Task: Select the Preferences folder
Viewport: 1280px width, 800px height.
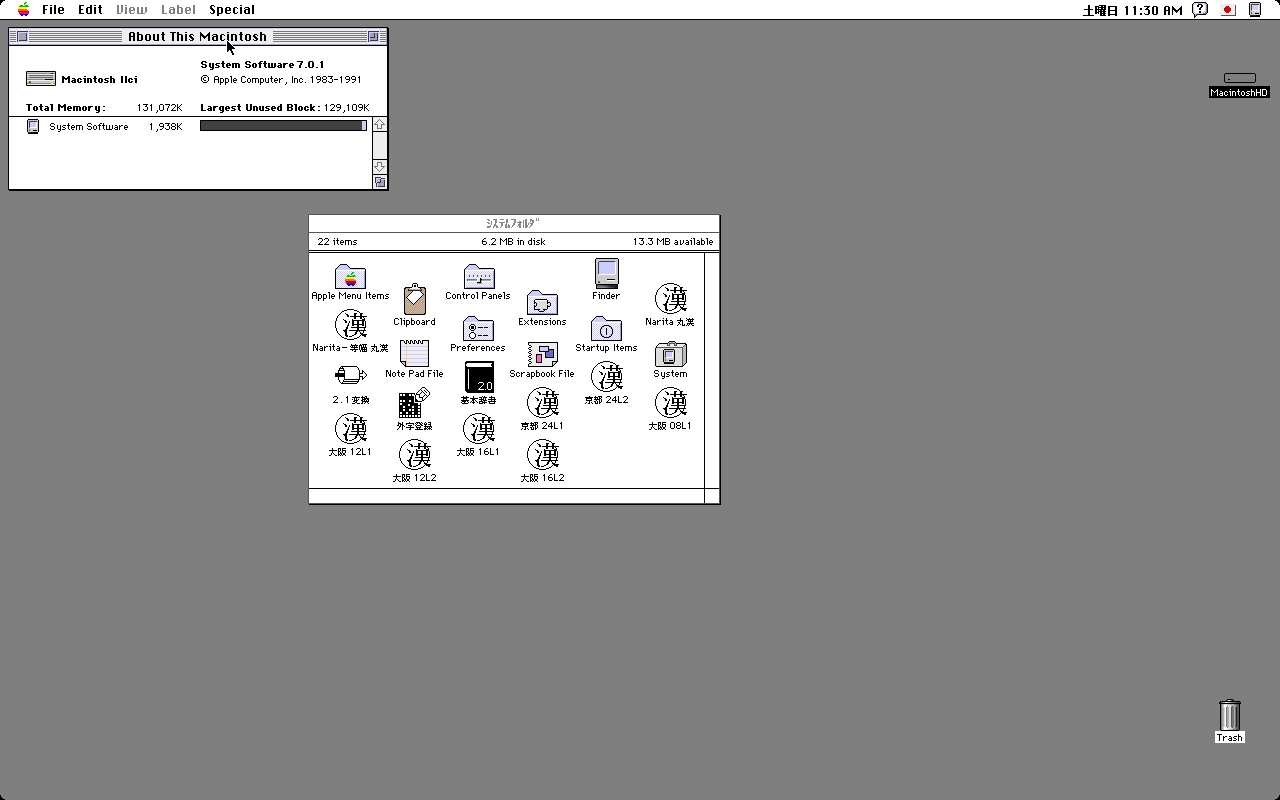Action: tap(478, 328)
